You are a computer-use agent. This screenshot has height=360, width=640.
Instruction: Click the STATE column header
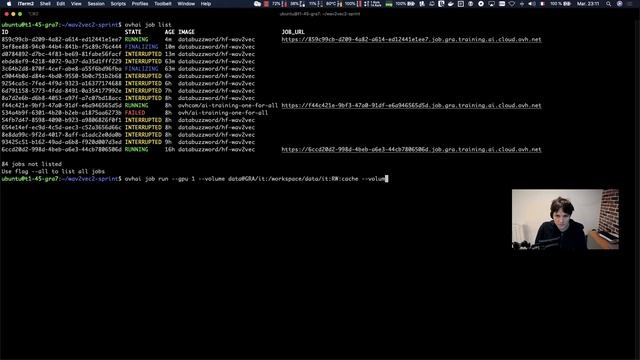[x=133, y=32]
